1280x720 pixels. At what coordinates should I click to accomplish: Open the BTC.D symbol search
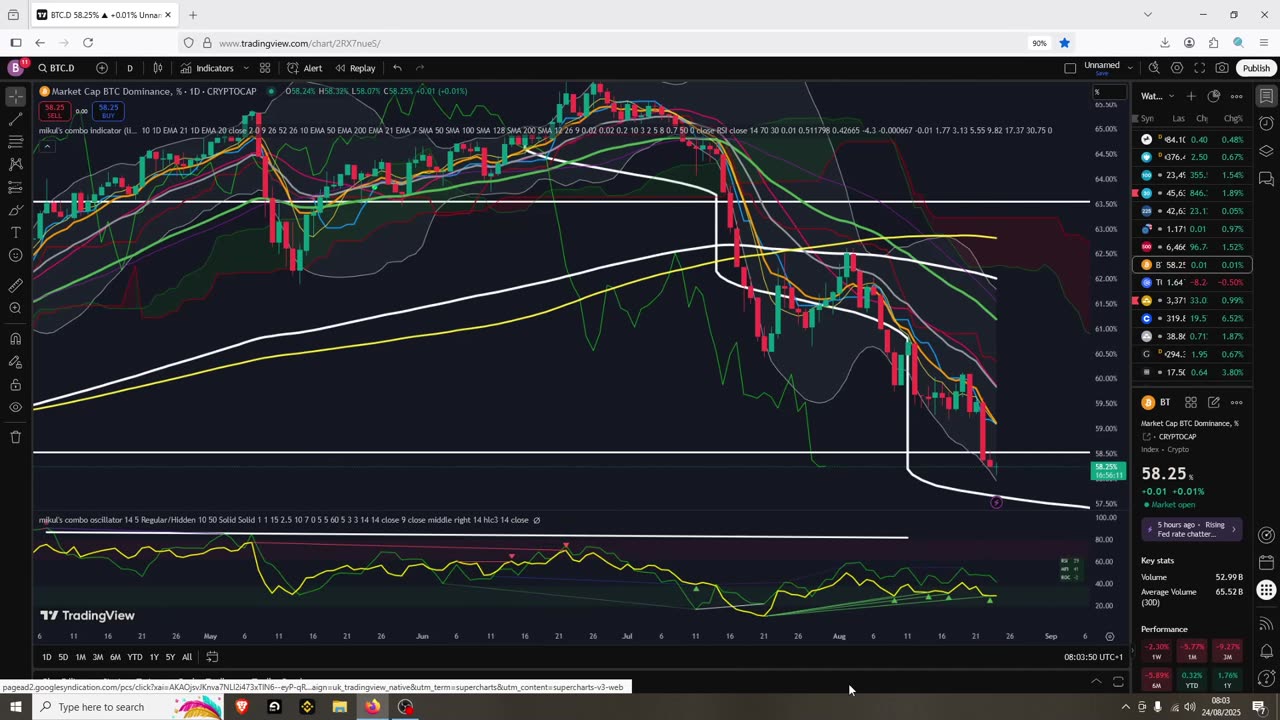click(57, 68)
